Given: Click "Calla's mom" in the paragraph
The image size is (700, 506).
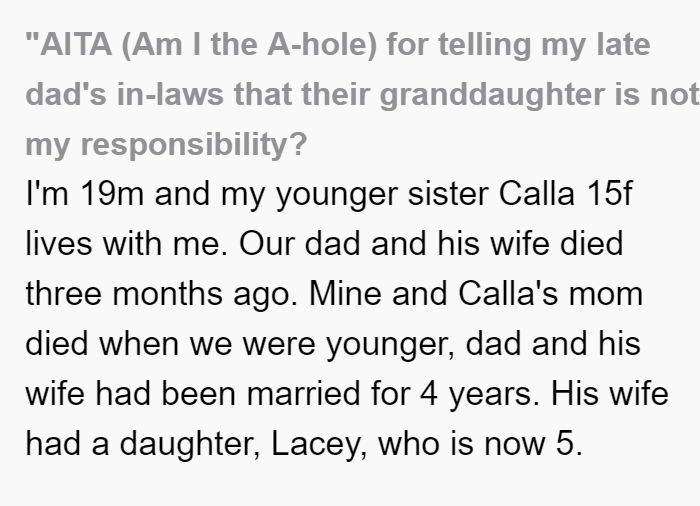Looking at the screenshot, I should click(x=550, y=294).
